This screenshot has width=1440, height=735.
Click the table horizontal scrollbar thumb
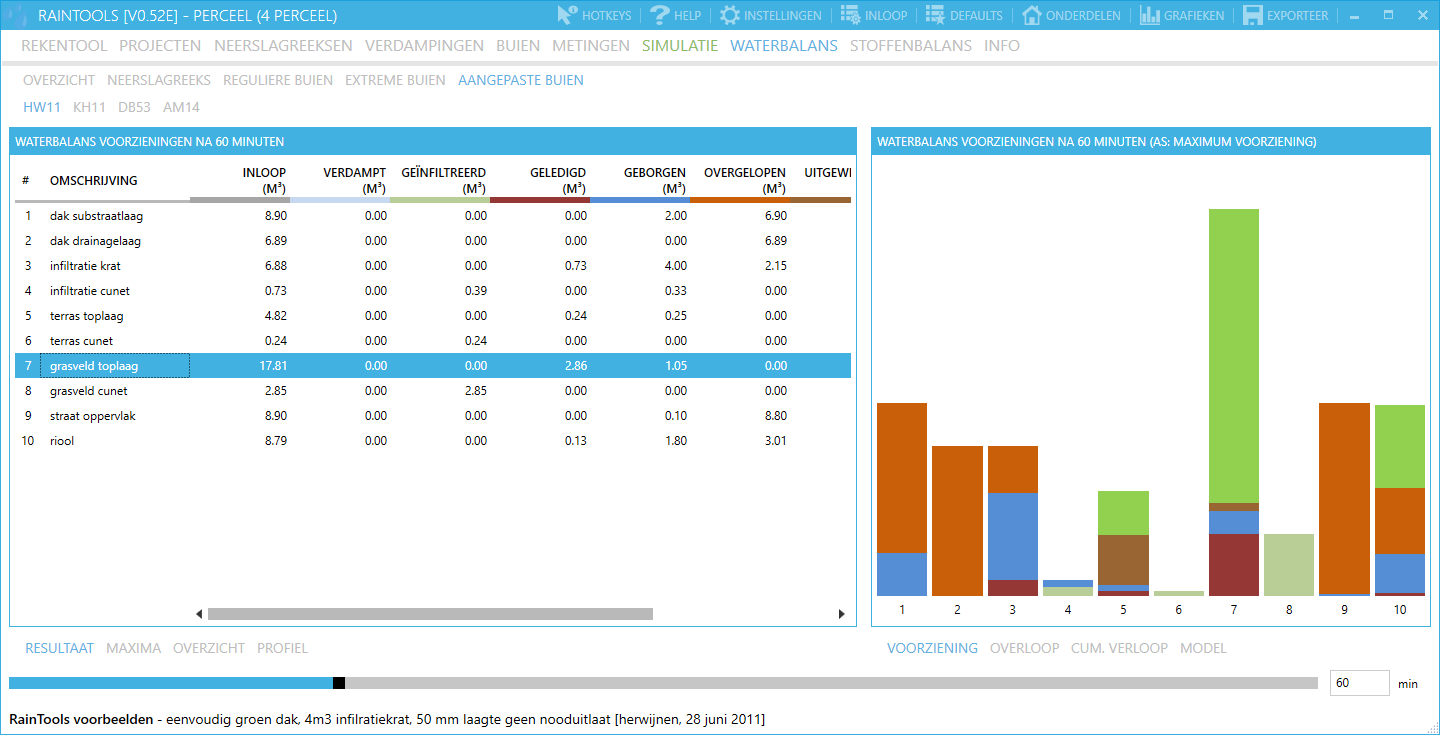[430, 614]
